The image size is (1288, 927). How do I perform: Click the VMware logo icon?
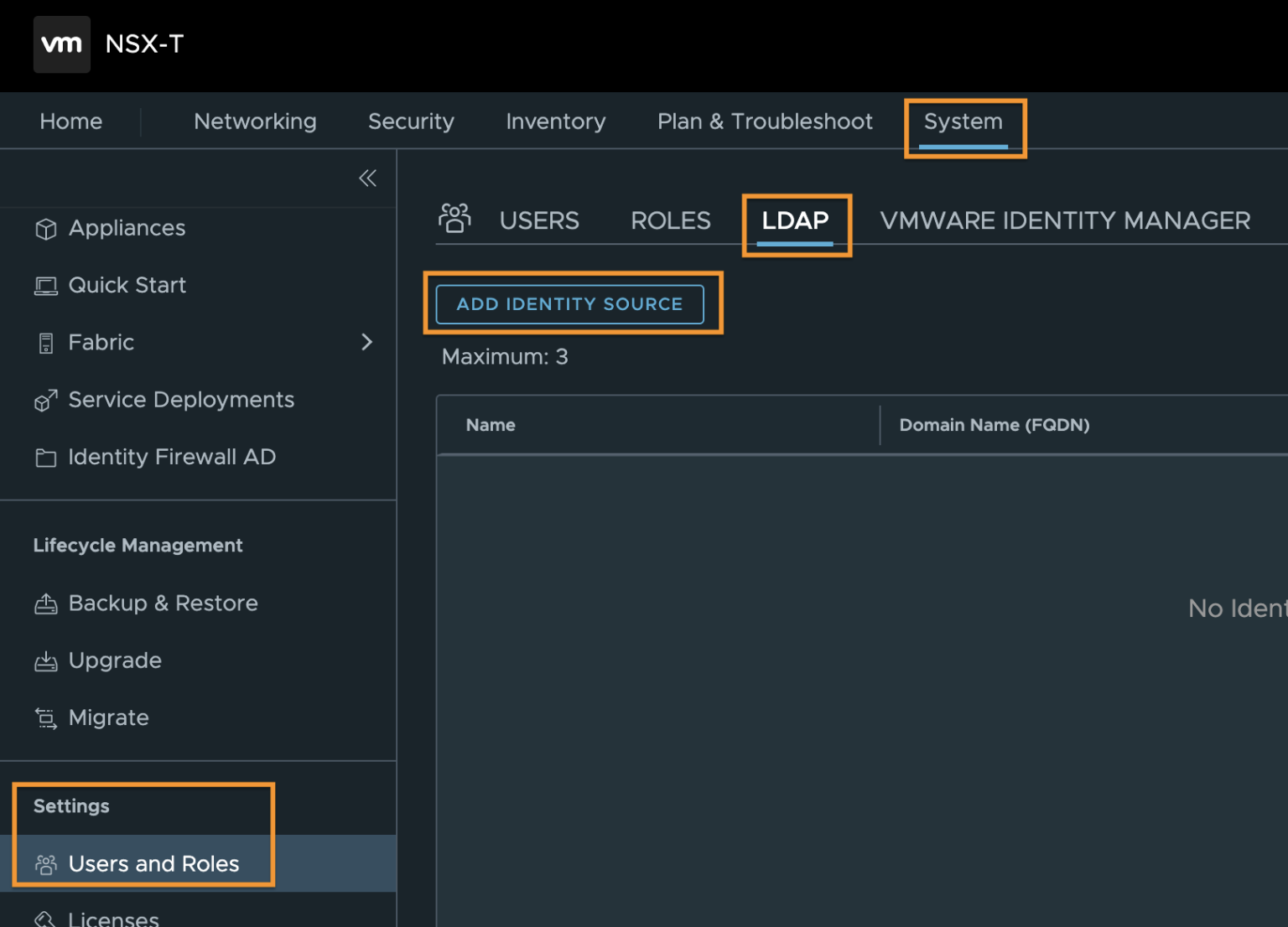(61, 44)
